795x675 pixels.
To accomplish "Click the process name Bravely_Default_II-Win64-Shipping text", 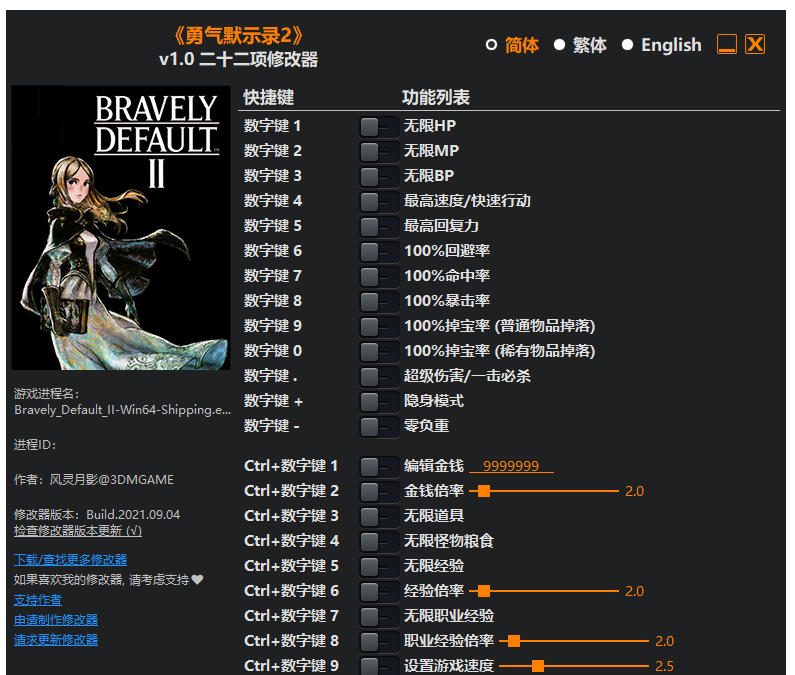I will coord(122,410).
